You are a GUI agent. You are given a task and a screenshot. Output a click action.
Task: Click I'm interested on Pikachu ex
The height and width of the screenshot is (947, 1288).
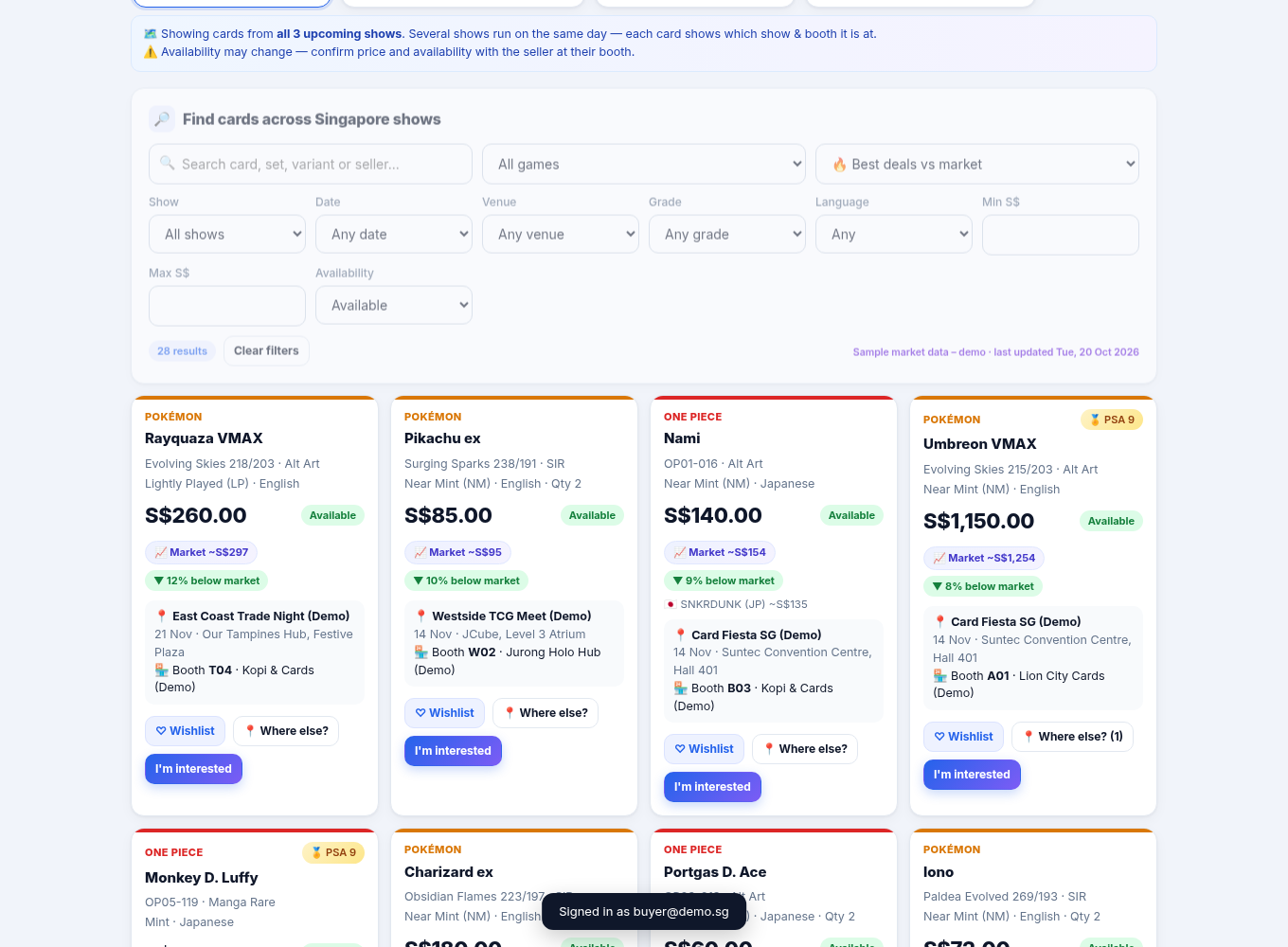pyautogui.click(x=453, y=751)
